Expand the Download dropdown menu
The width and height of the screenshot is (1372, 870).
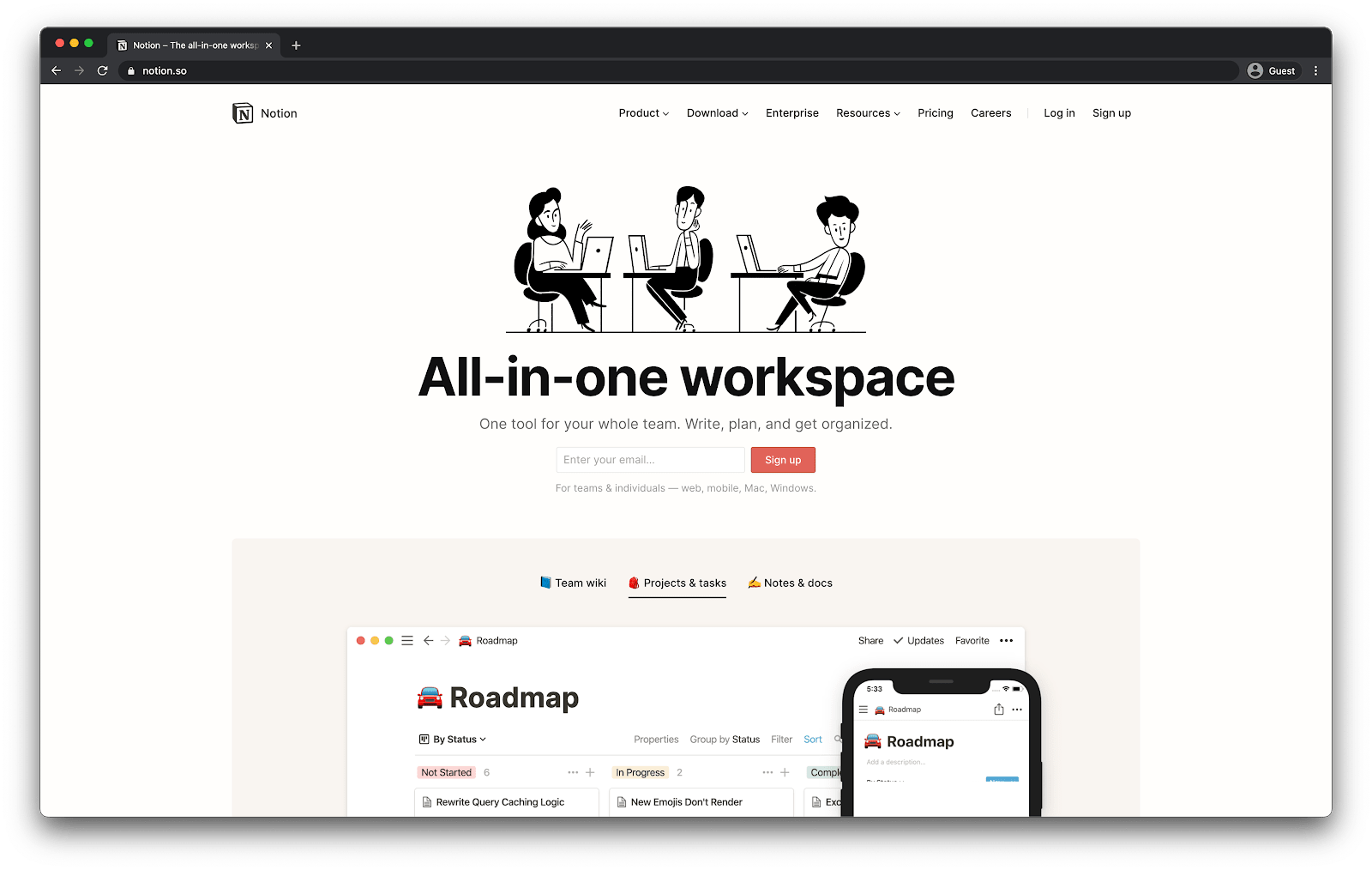coord(717,113)
